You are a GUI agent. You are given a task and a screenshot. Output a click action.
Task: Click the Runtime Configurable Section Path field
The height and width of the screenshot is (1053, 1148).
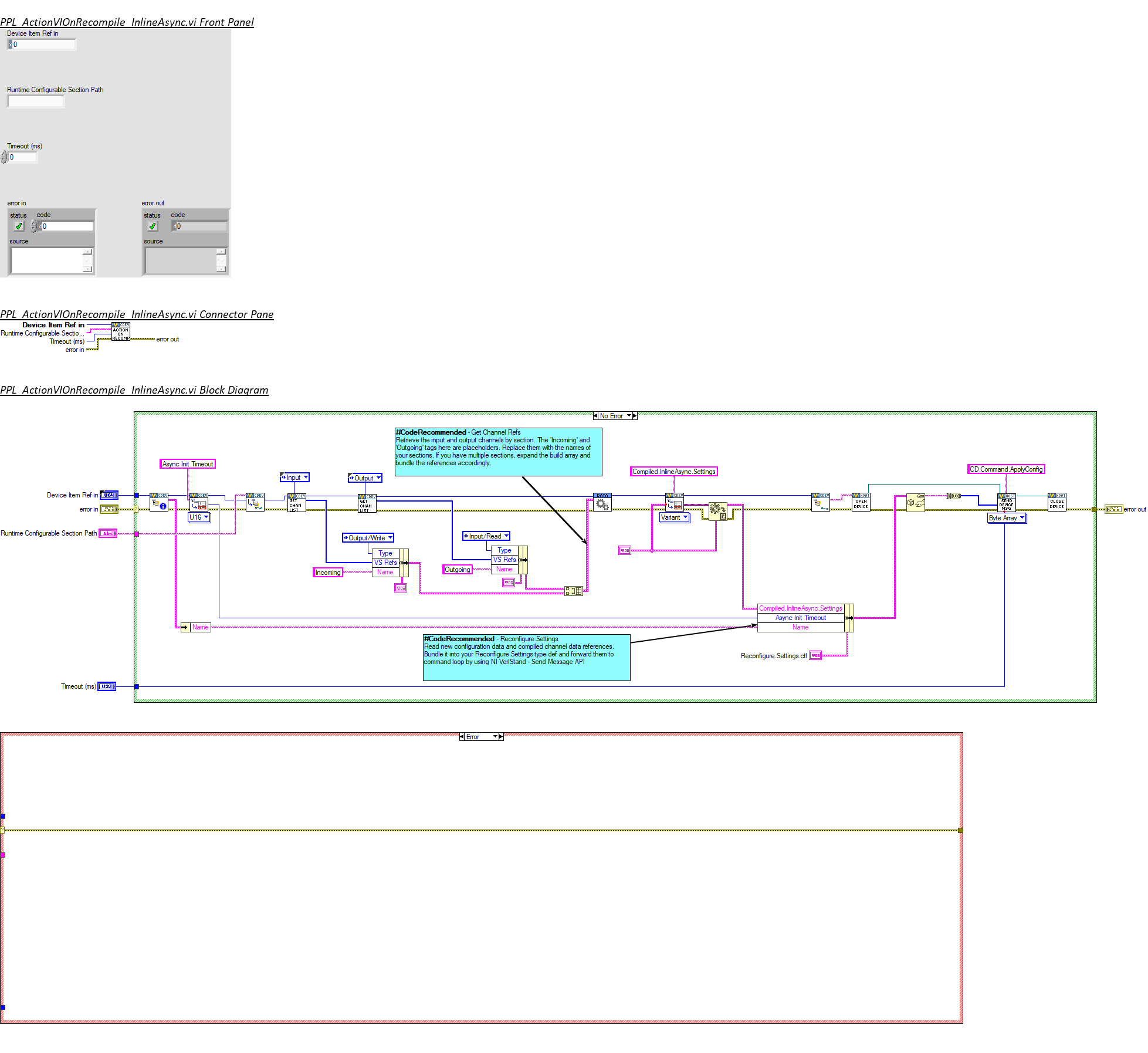click(35, 101)
